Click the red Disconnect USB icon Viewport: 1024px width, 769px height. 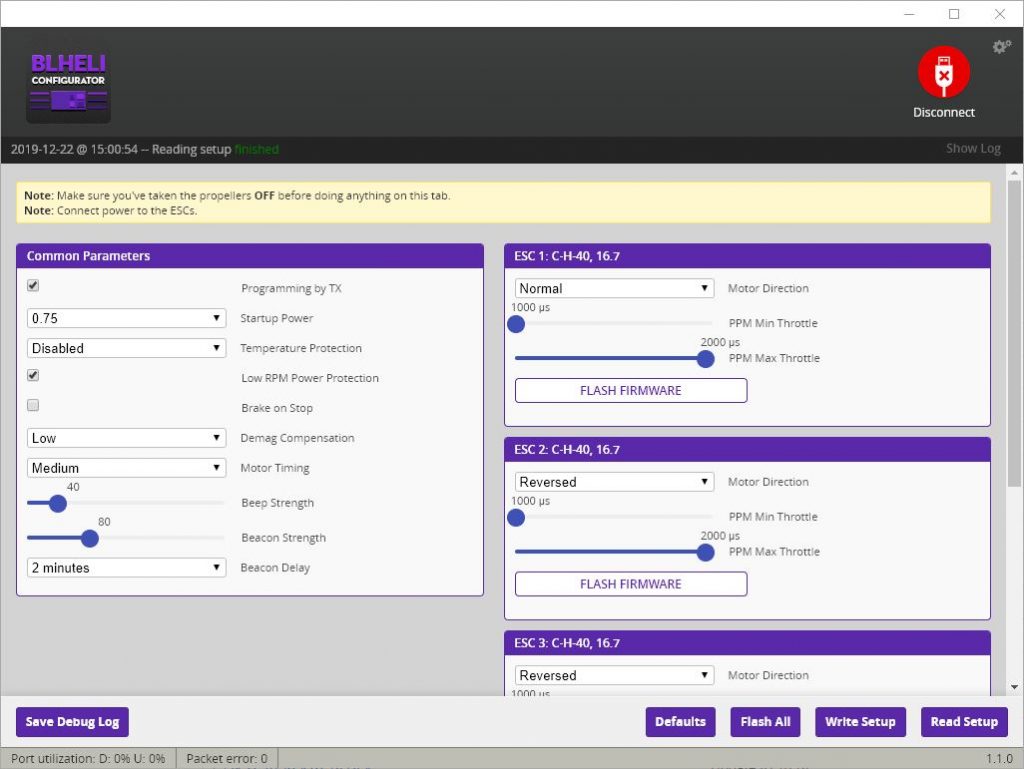(943, 72)
